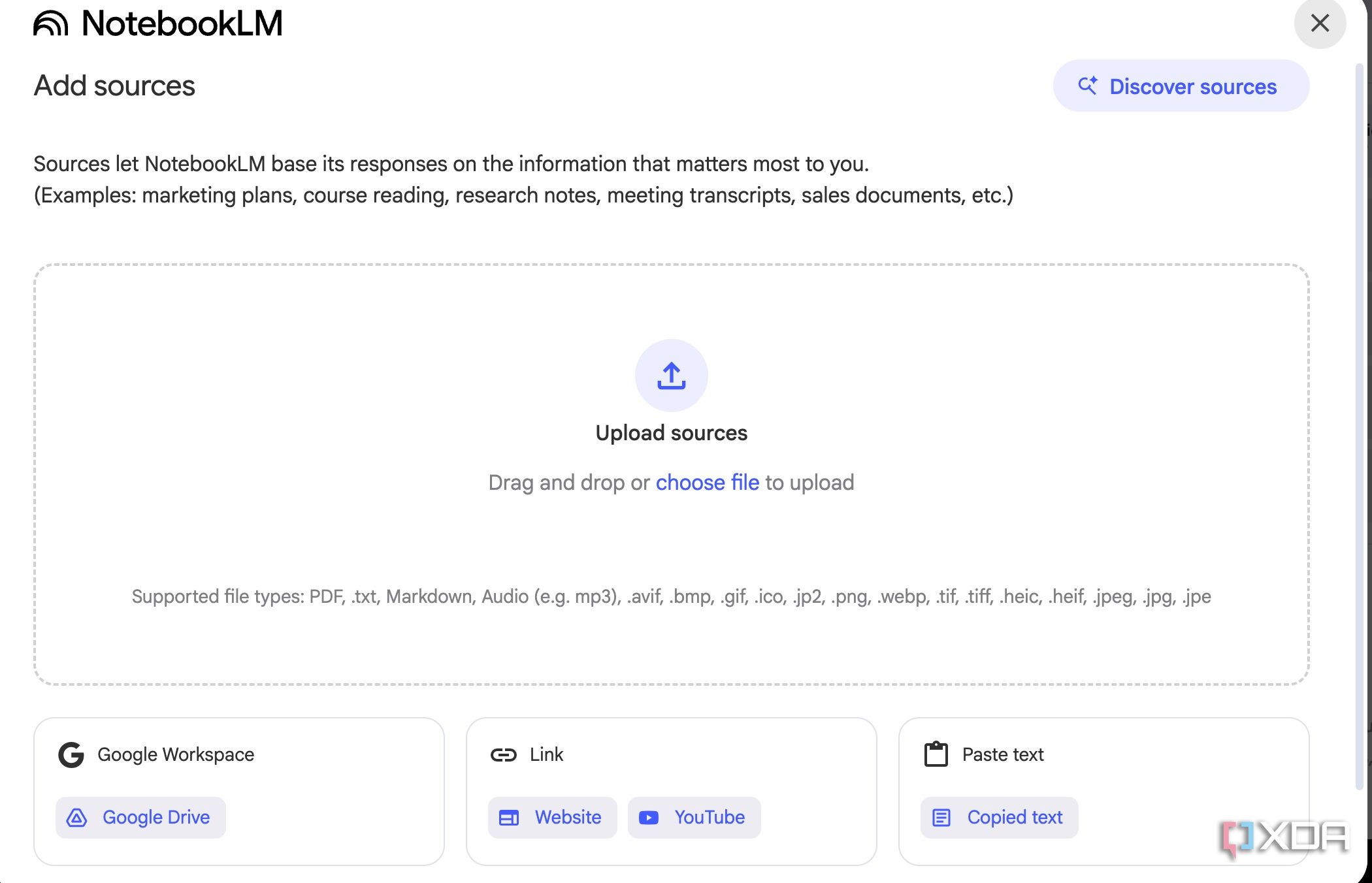1372x883 pixels.
Task: Click the clipboard Paste text icon
Action: point(936,754)
